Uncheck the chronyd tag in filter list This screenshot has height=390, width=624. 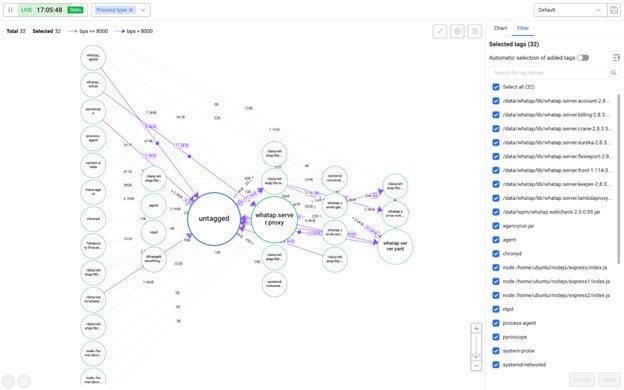(496, 254)
